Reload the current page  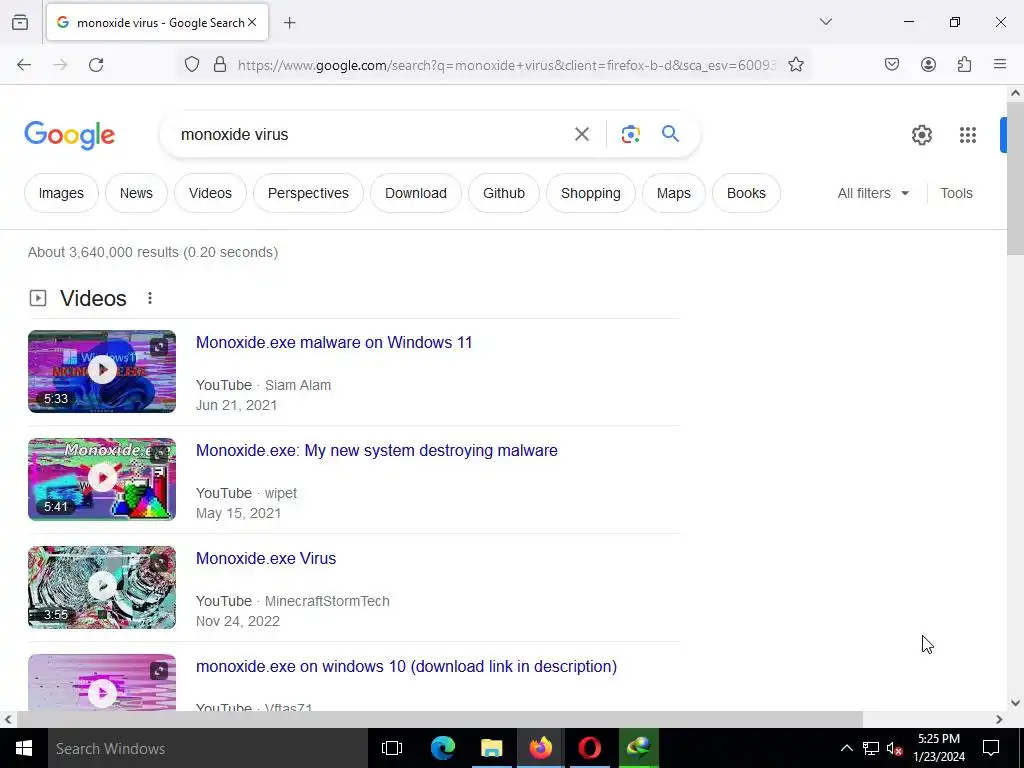[x=96, y=65]
